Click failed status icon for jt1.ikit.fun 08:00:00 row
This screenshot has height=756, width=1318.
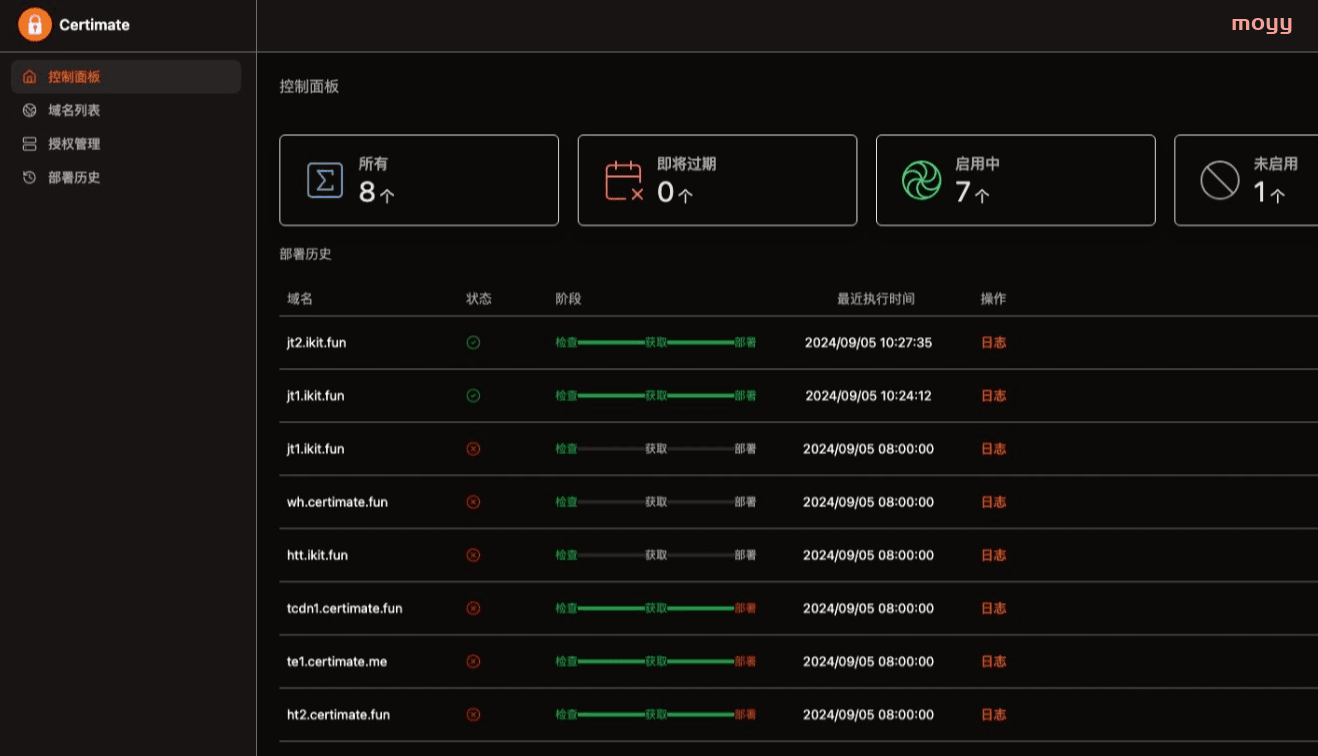pos(473,449)
